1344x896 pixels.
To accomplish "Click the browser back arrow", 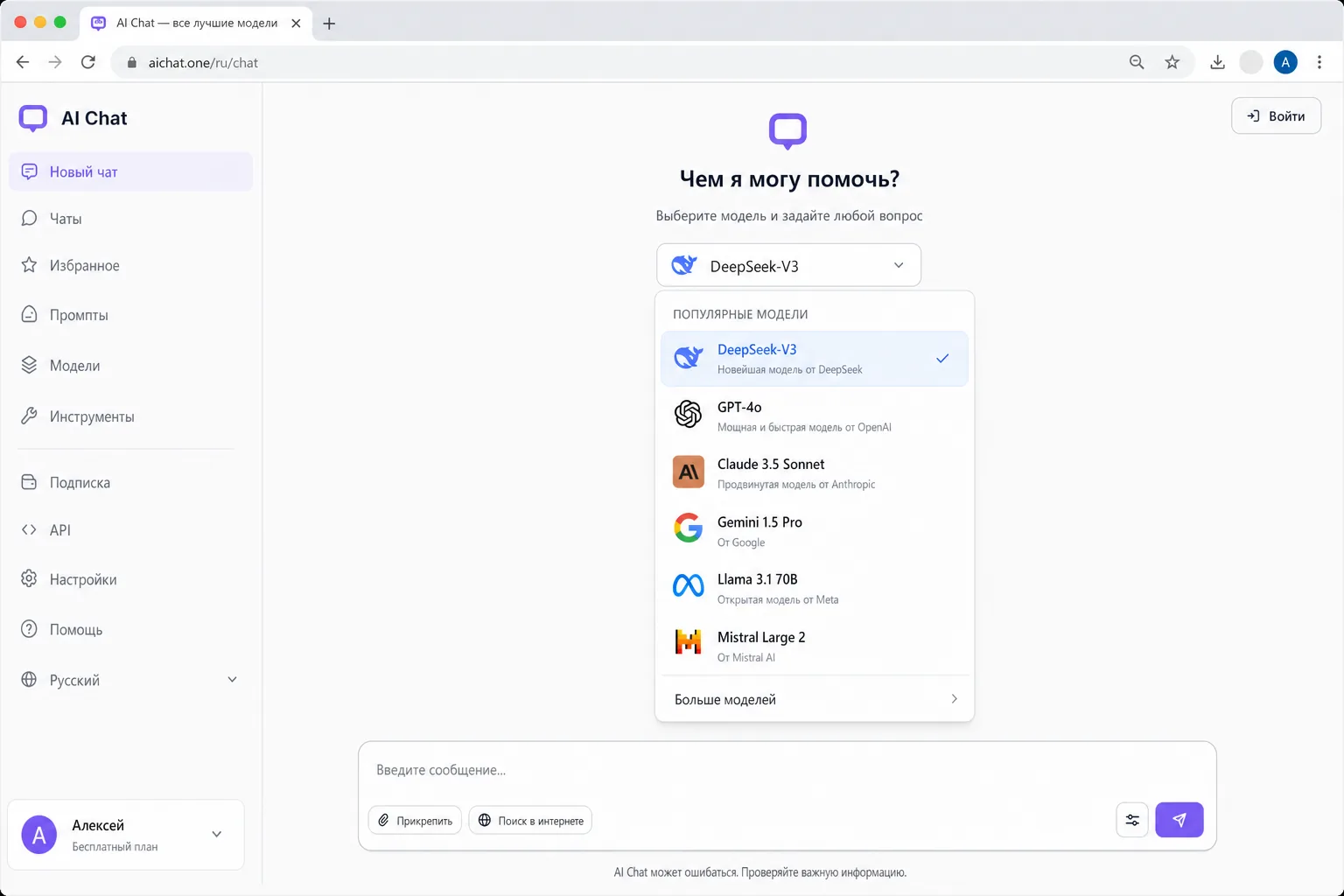I will (23, 62).
